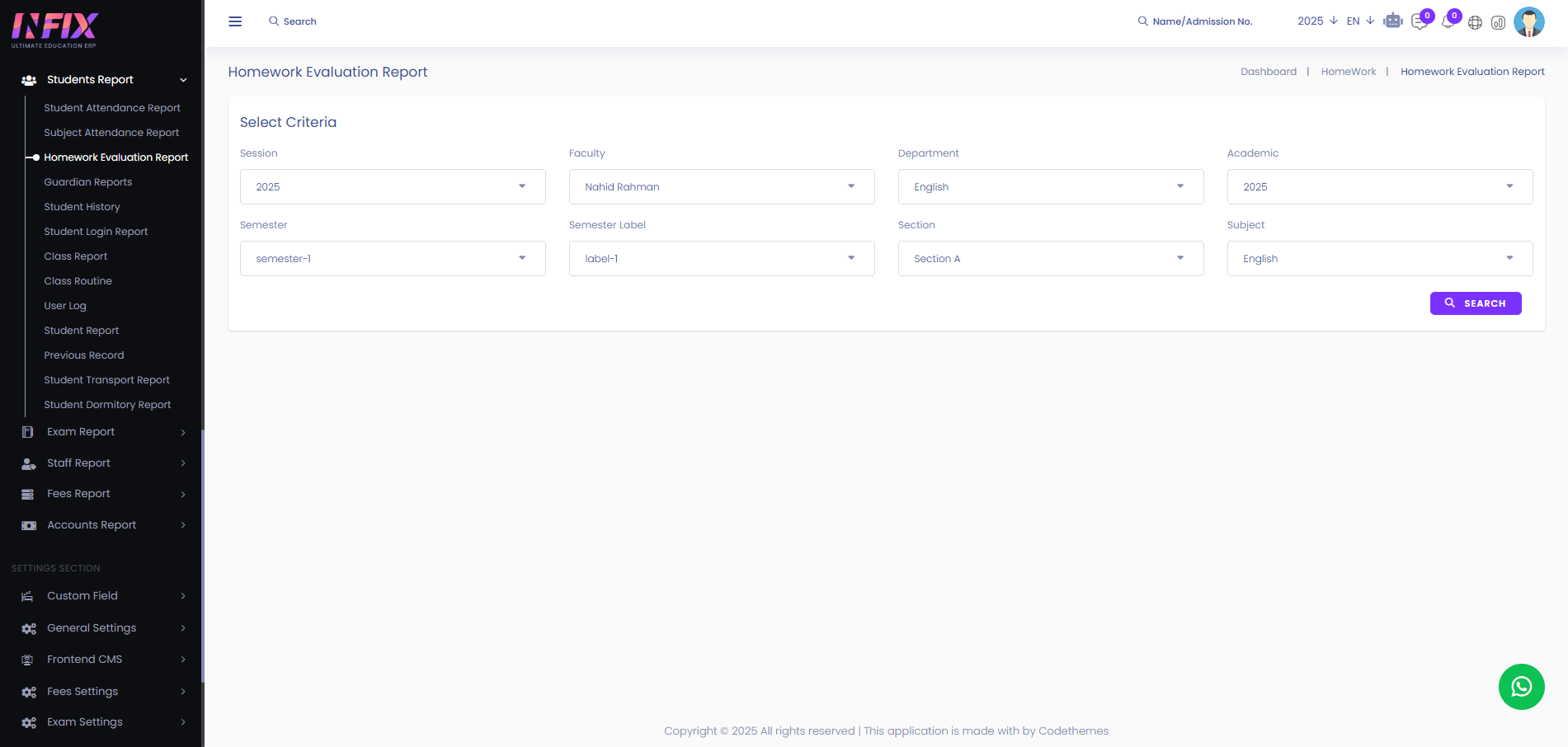Select Homework Evaluation Report menu item
The width and height of the screenshot is (1568, 747).
click(116, 157)
